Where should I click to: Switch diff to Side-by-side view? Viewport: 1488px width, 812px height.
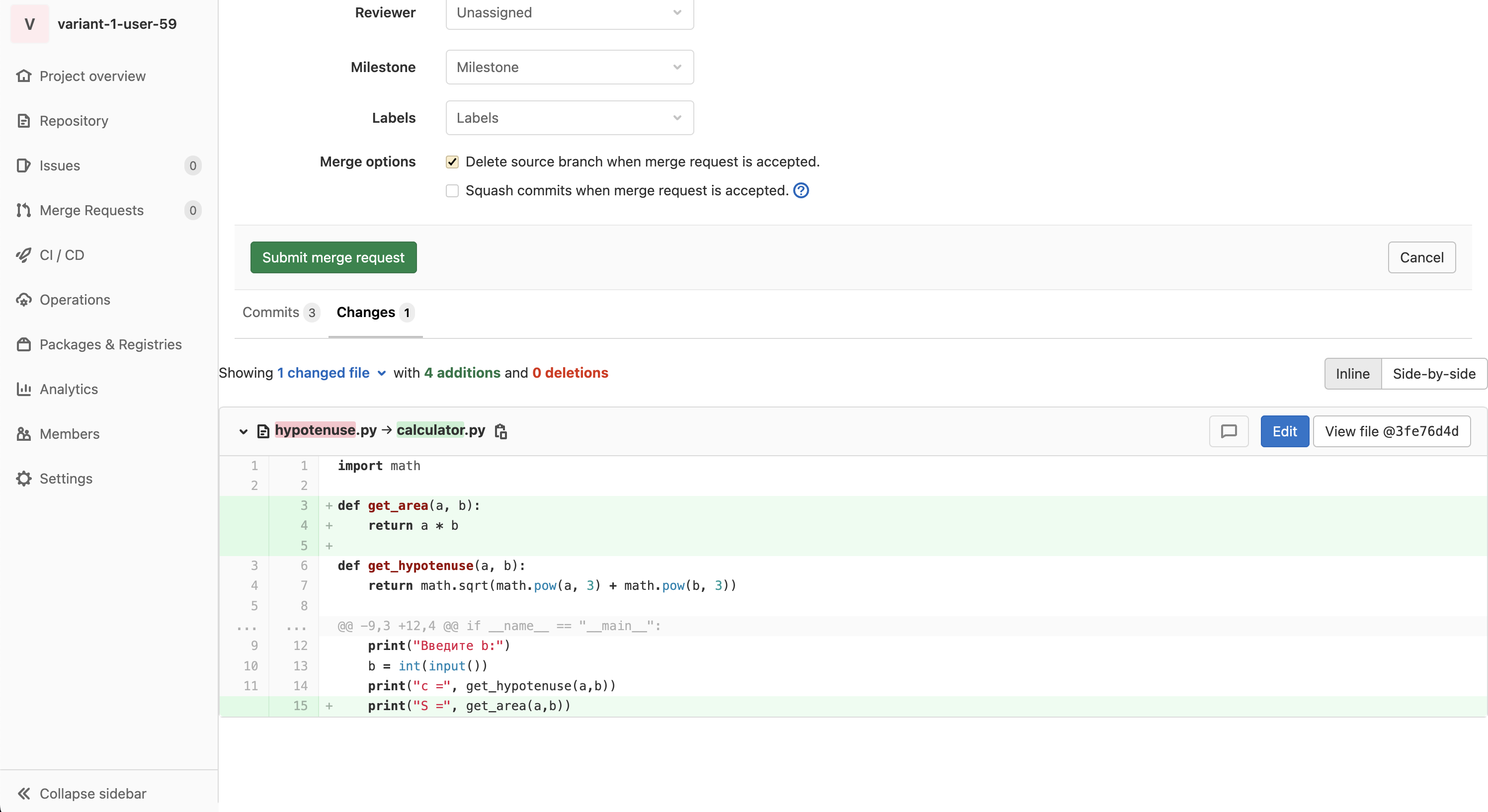(1433, 374)
